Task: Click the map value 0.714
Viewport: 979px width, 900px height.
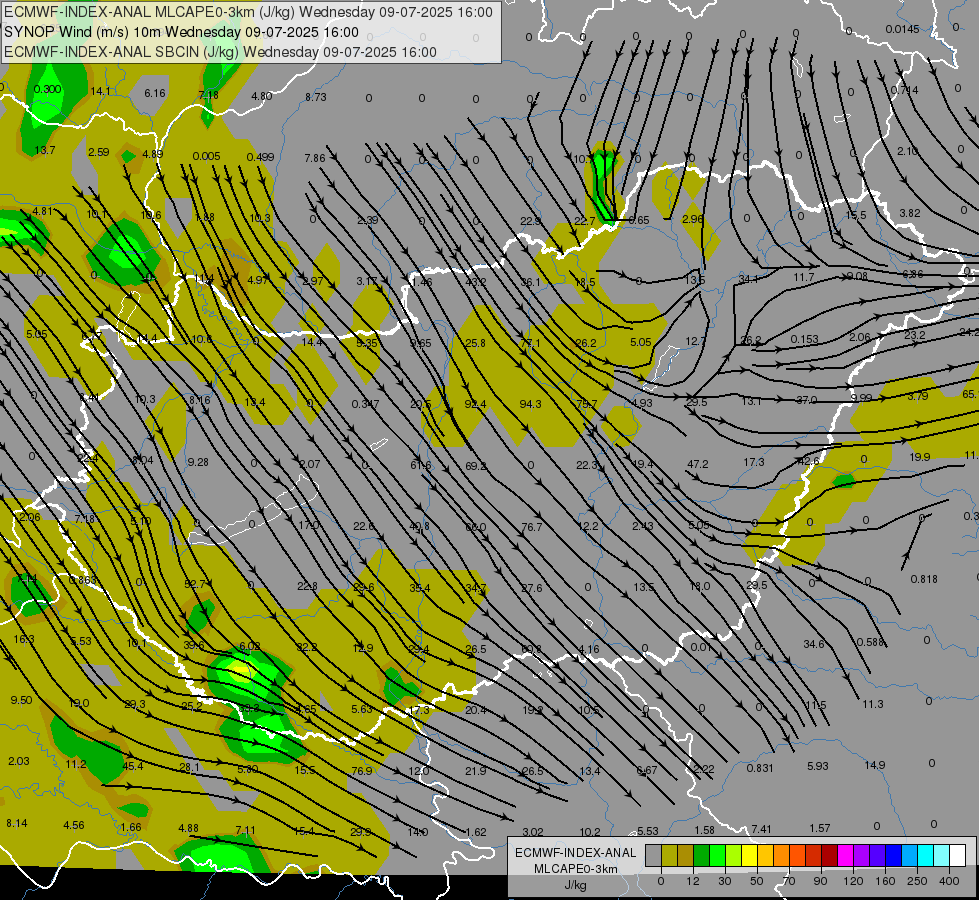Action: (x=905, y=90)
